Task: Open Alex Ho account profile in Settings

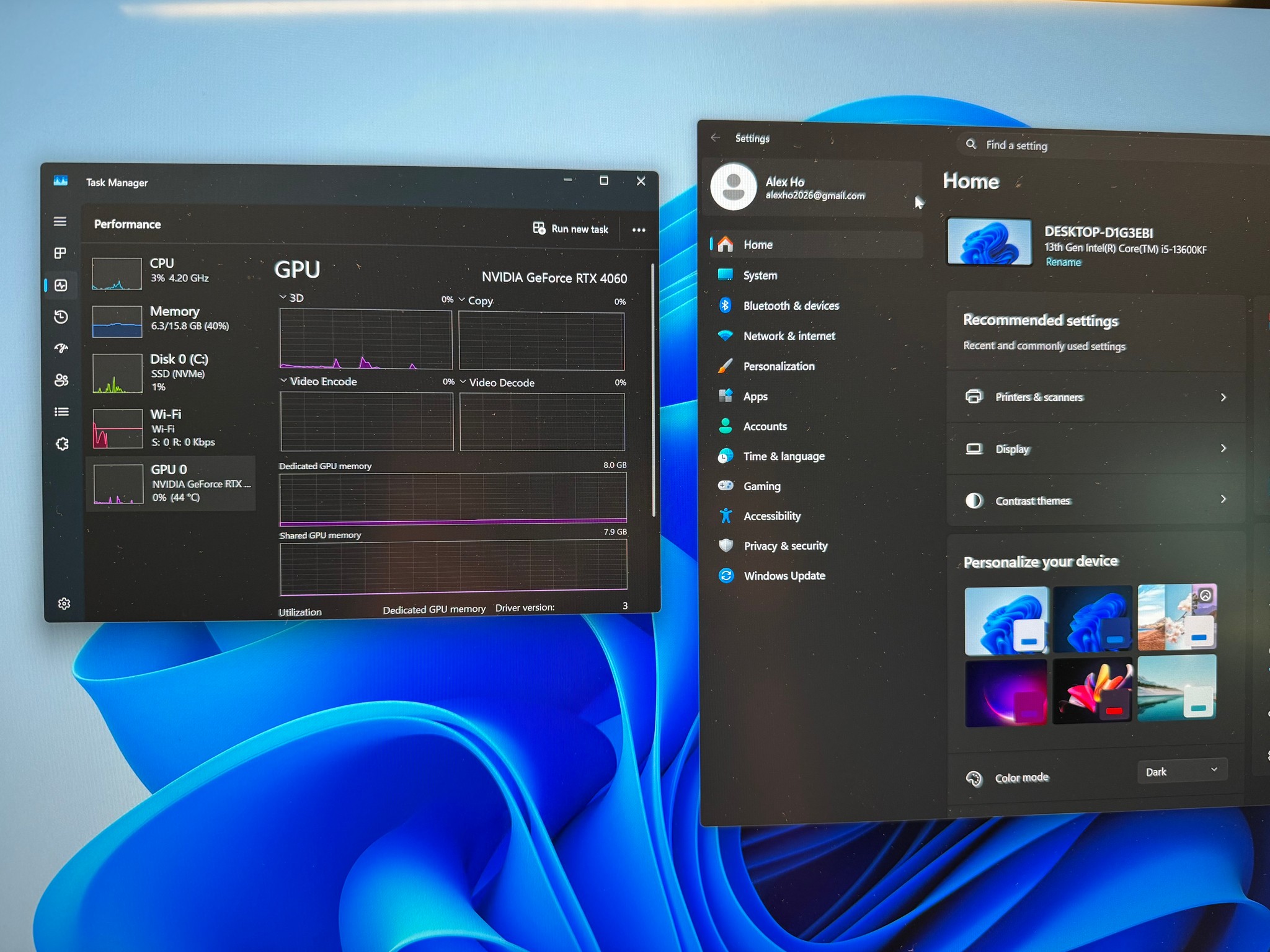Action: (812, 188)
